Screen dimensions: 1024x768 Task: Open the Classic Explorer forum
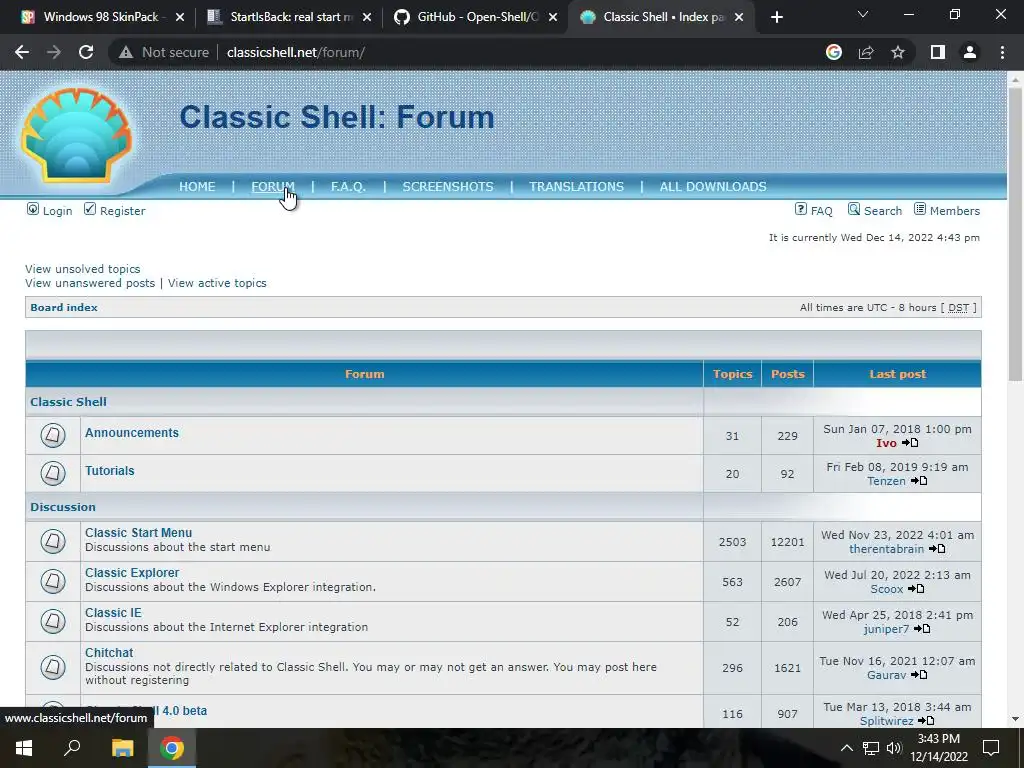coord(132,573)
